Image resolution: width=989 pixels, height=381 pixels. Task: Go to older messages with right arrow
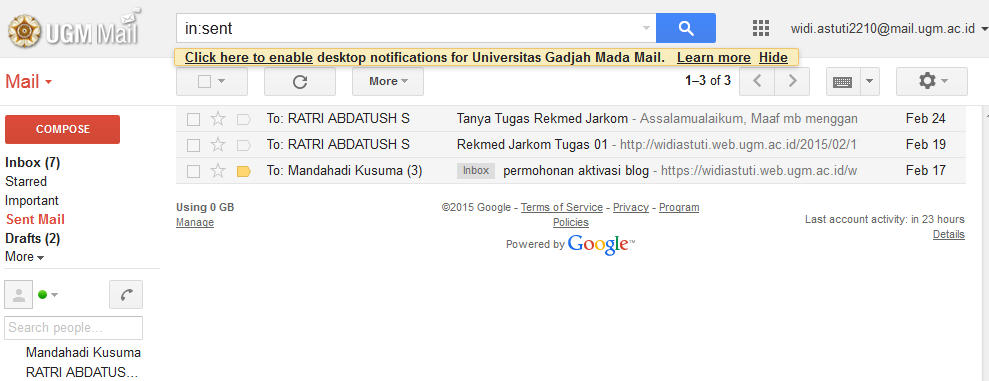pos(792,81)
